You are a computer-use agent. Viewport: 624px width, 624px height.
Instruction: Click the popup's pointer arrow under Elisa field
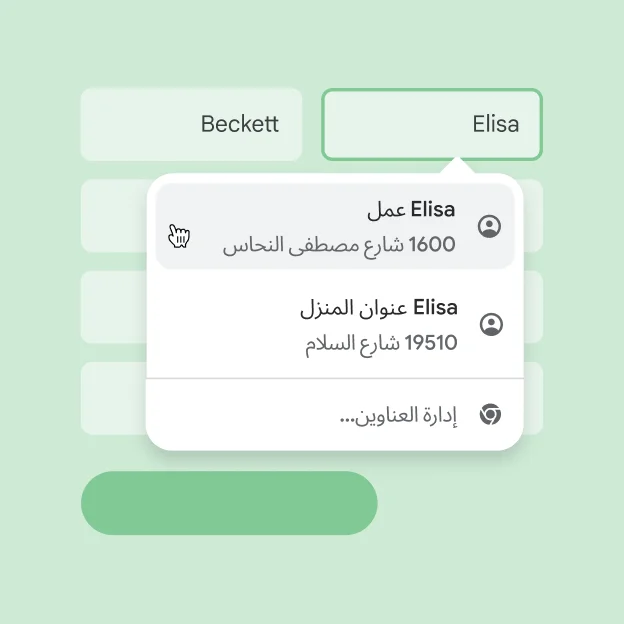(458, 166)
